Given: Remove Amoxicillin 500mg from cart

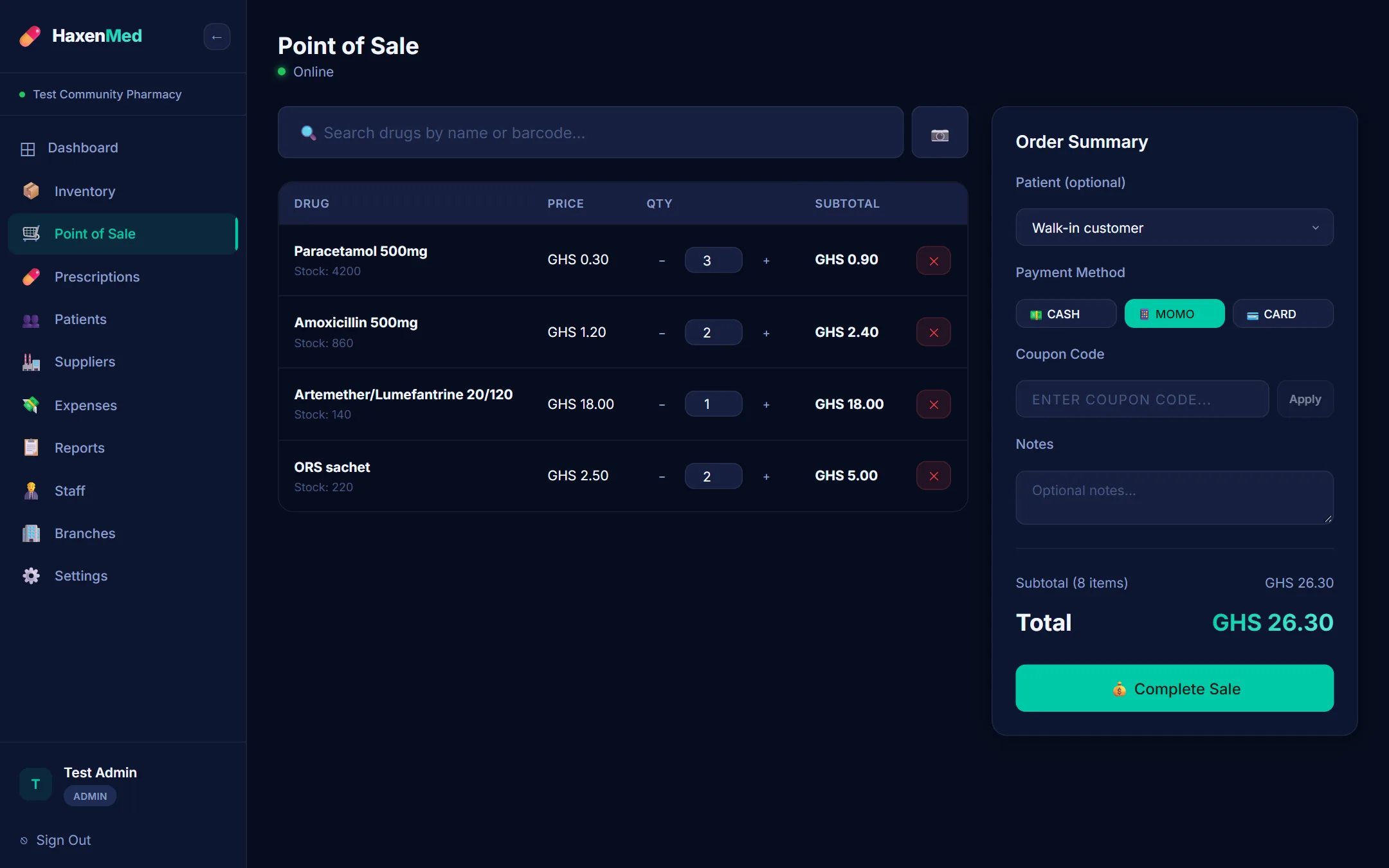Looking at the screenshot, I should click(x=933, y=332).
